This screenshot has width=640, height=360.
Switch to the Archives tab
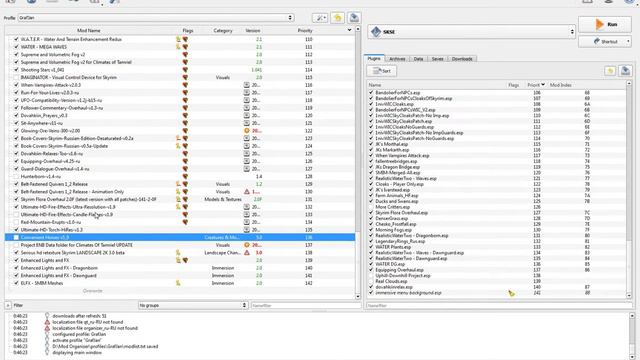tap(397, 59)
